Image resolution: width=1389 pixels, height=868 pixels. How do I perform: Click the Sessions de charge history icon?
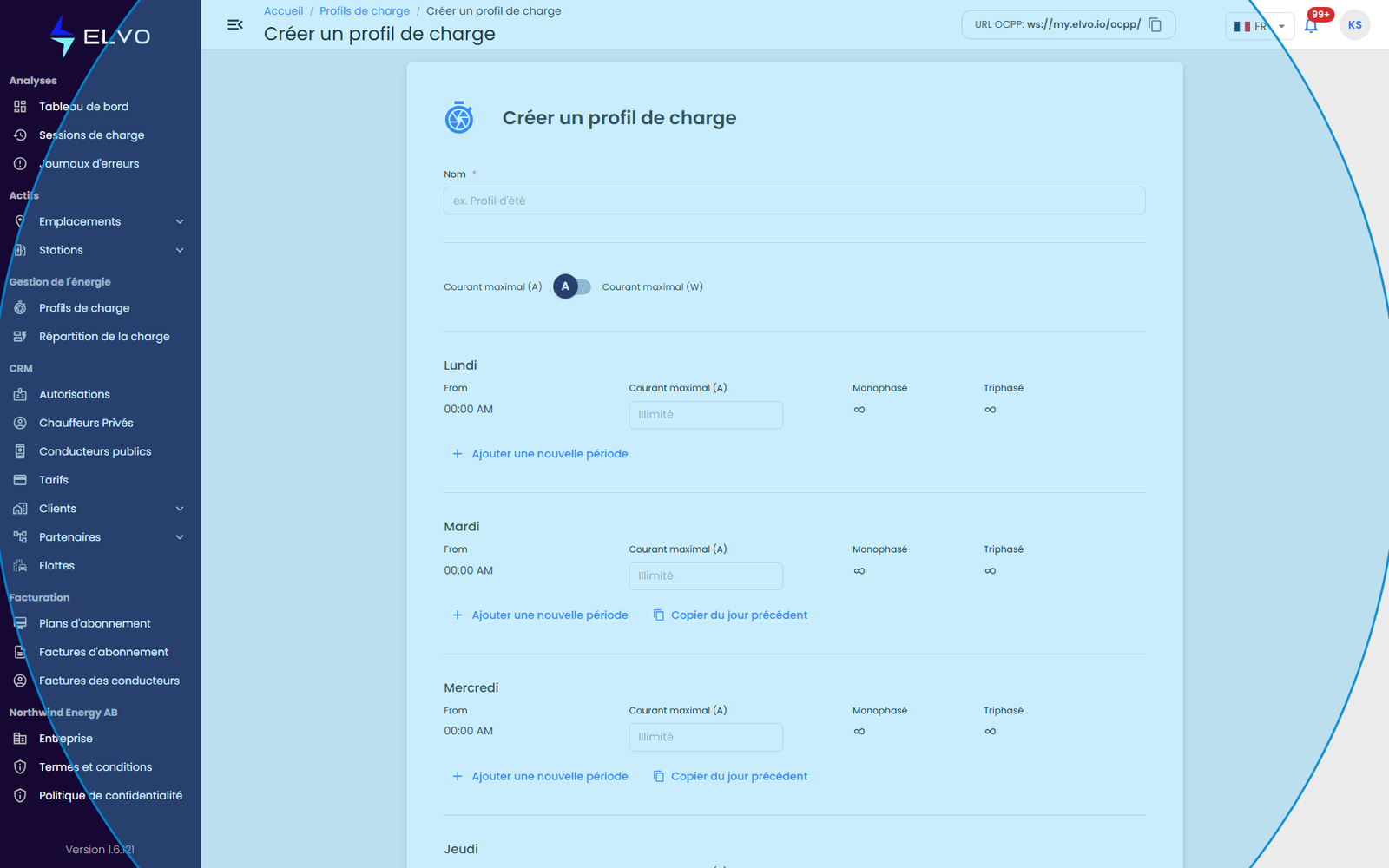[x=20, y=135]
